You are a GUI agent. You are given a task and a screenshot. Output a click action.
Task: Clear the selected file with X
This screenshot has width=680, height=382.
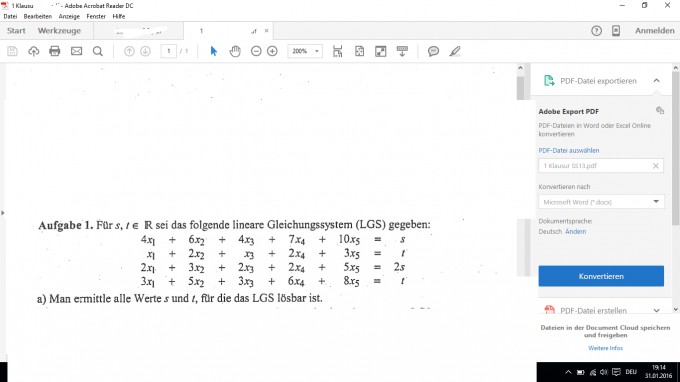tap(656, 166)
